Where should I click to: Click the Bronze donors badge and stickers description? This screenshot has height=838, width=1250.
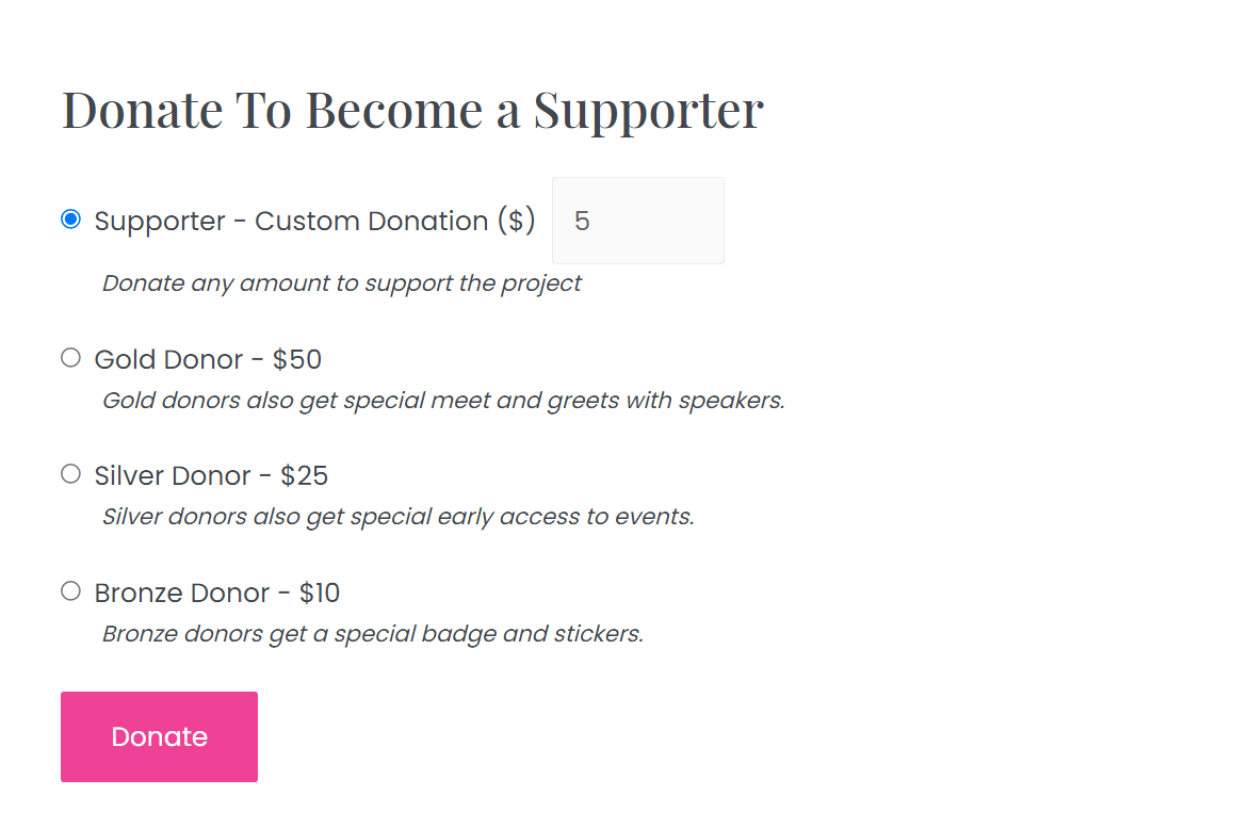372,633
